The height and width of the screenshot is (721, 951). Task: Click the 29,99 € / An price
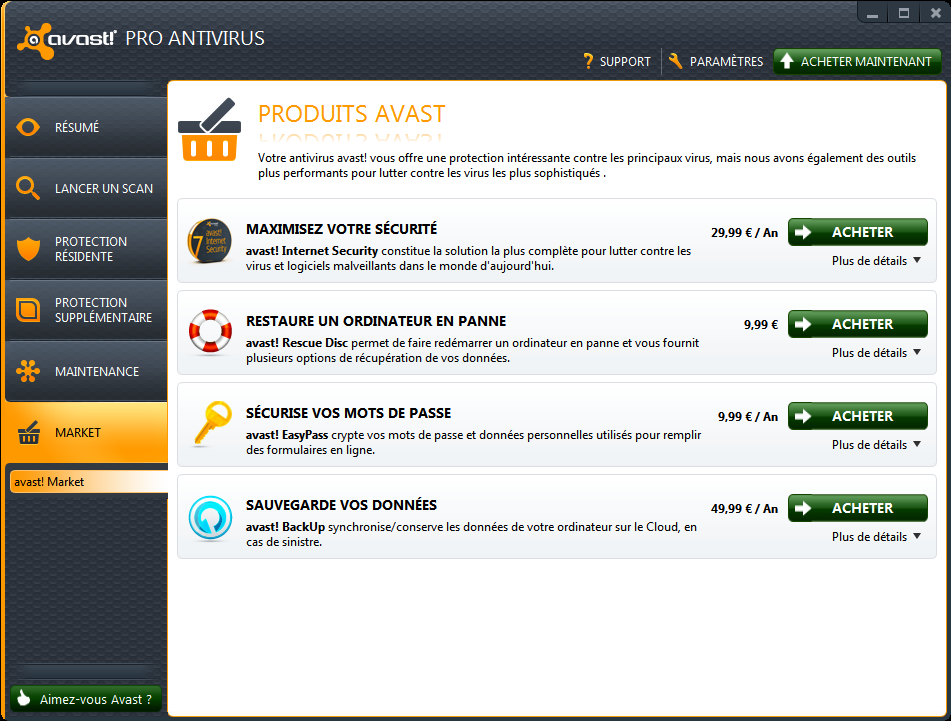pyautogui.click(x=744, y=233)
